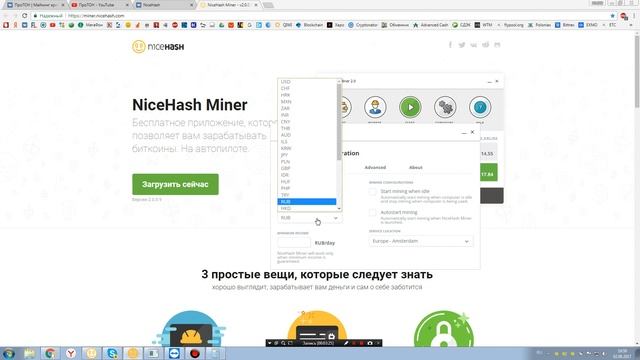The height and width of the screenshot is (360, 640).
Task: Select GBP in the currency list
Action: click(x=307, y=168)
